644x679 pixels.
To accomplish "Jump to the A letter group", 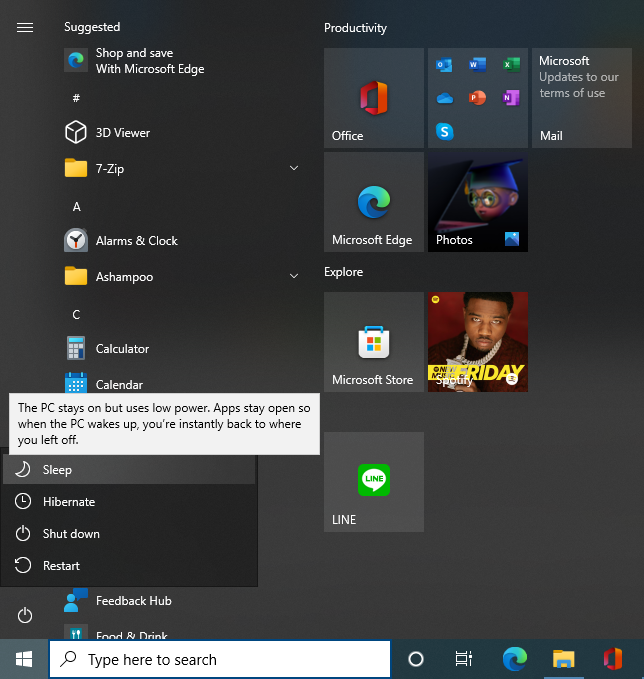I will [x=76, y=207].
